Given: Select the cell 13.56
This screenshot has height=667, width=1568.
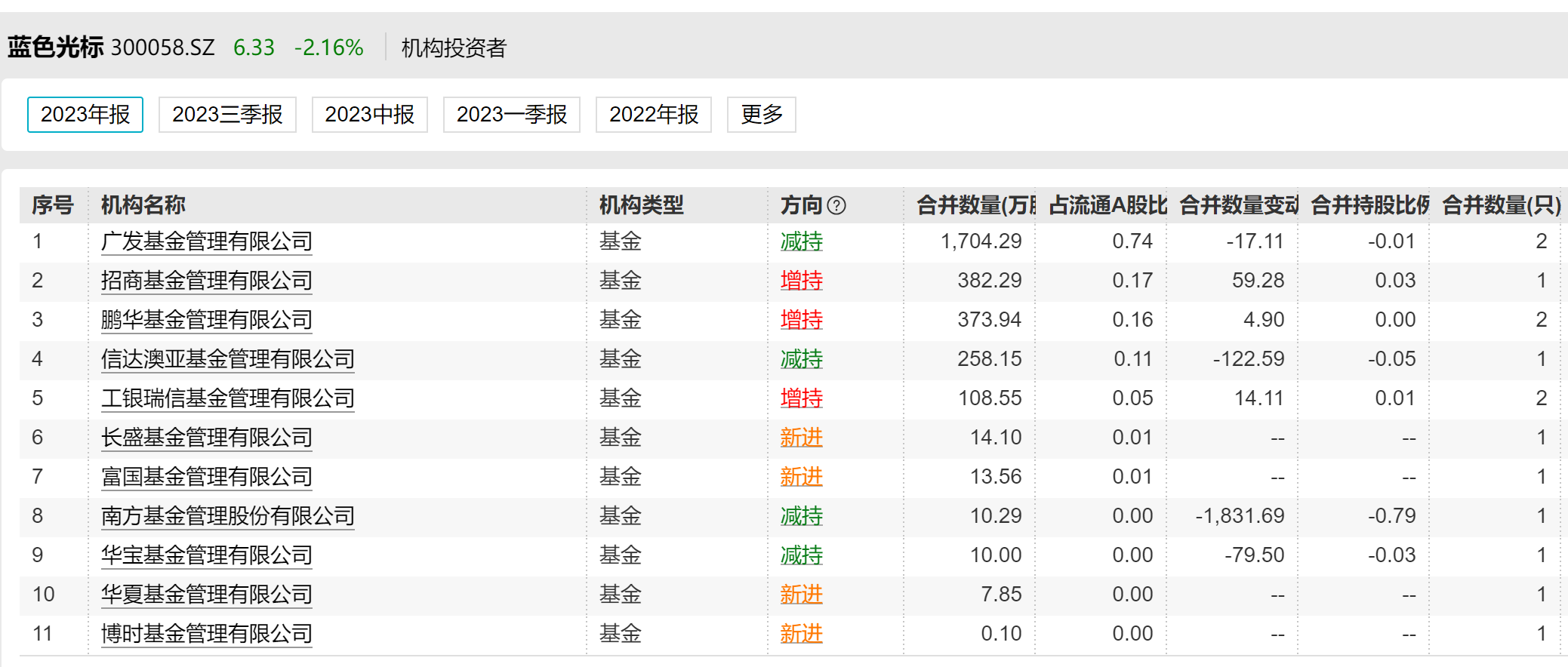Looking at the screenshot, I should tap(996, 477).
